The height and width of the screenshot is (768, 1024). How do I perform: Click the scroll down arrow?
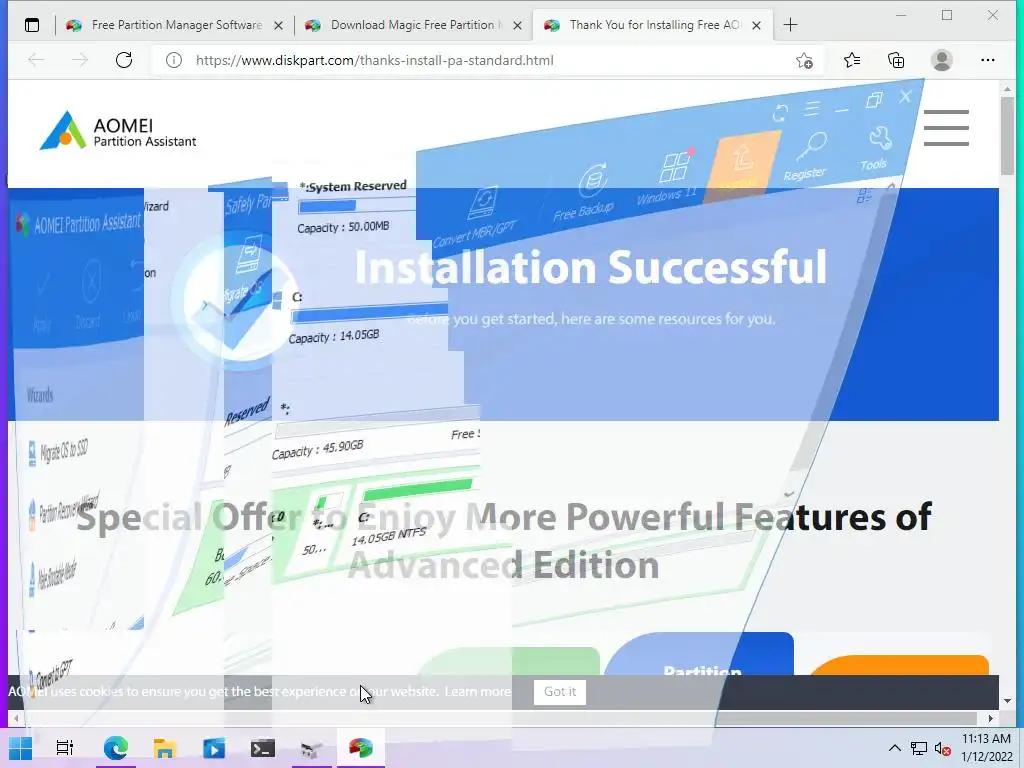(1007, 701)
